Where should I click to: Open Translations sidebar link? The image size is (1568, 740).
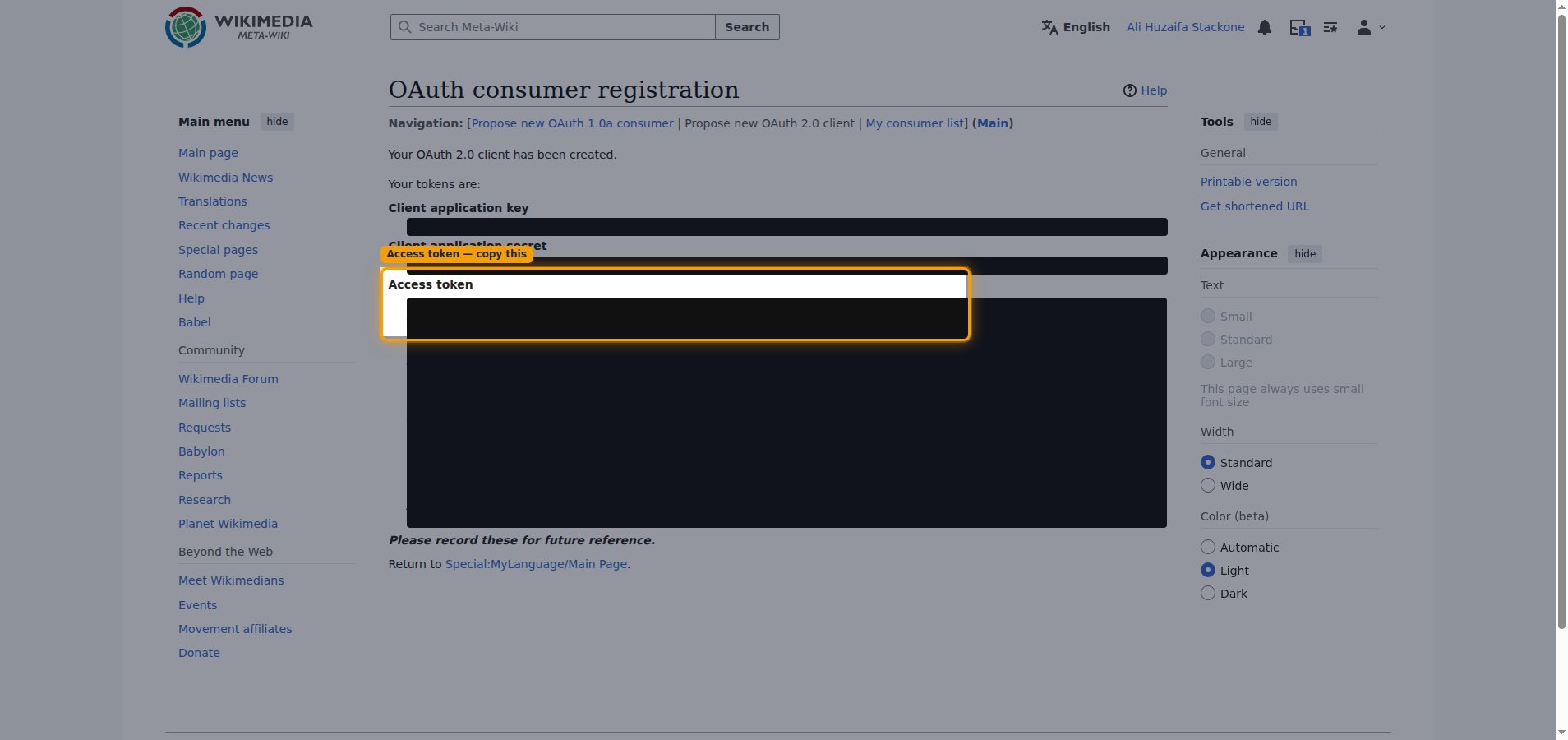pyautogui.click(x=212, y=201)
